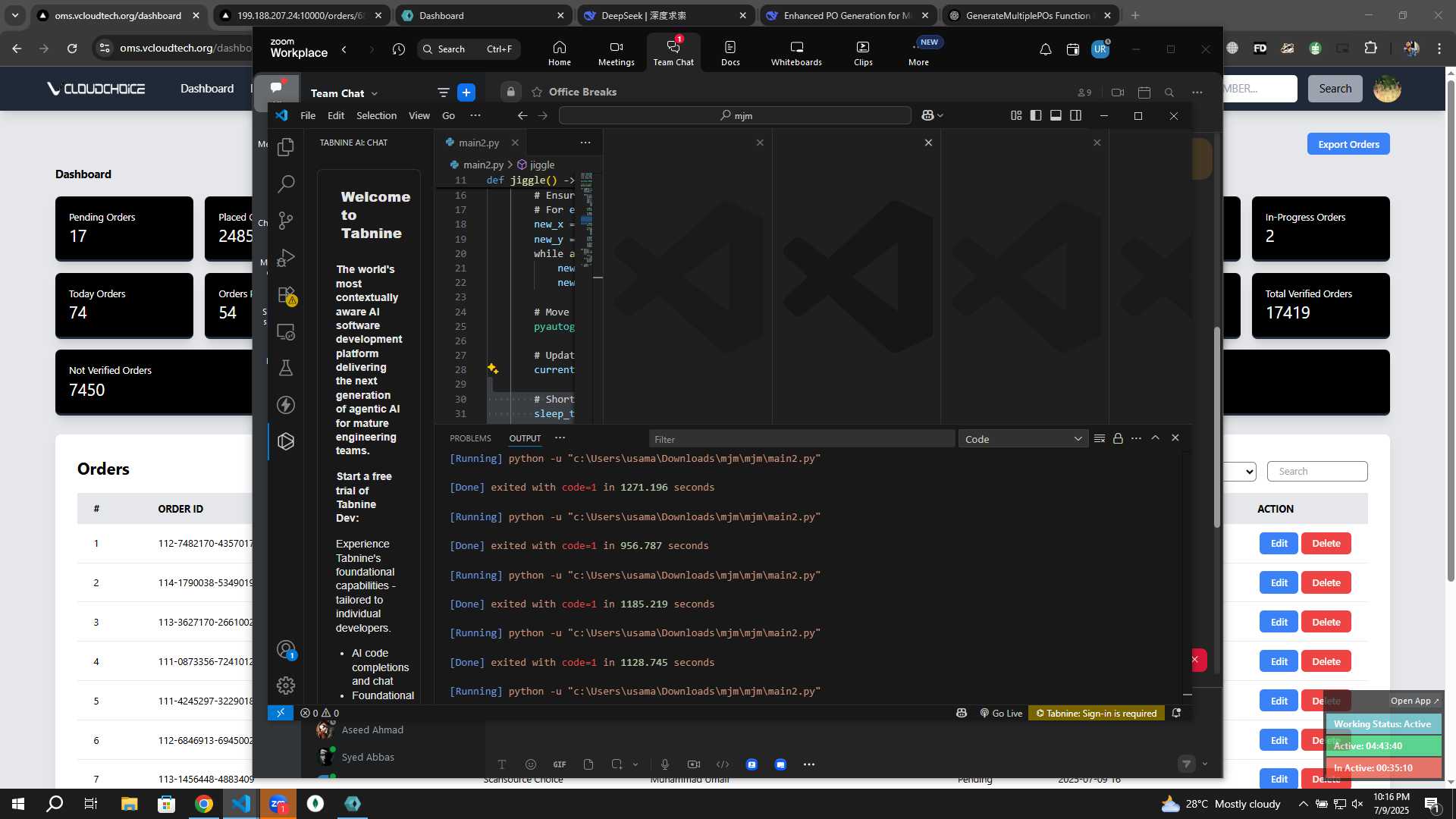This screenshot has height=819, width=1456.
Task: Open View menu in VS Code
Action: 419,115
